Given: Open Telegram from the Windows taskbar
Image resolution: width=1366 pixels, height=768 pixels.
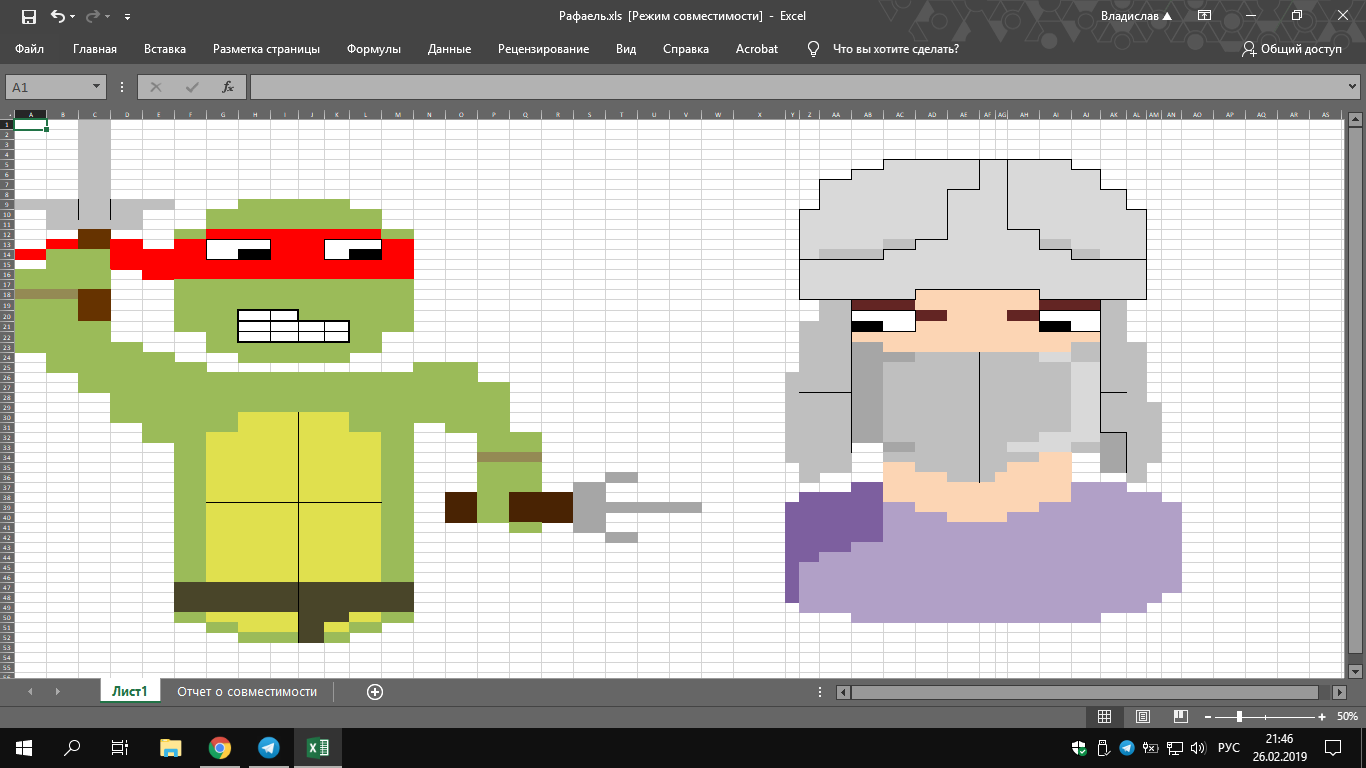Looking at the screenshot, I should (268, 747).
